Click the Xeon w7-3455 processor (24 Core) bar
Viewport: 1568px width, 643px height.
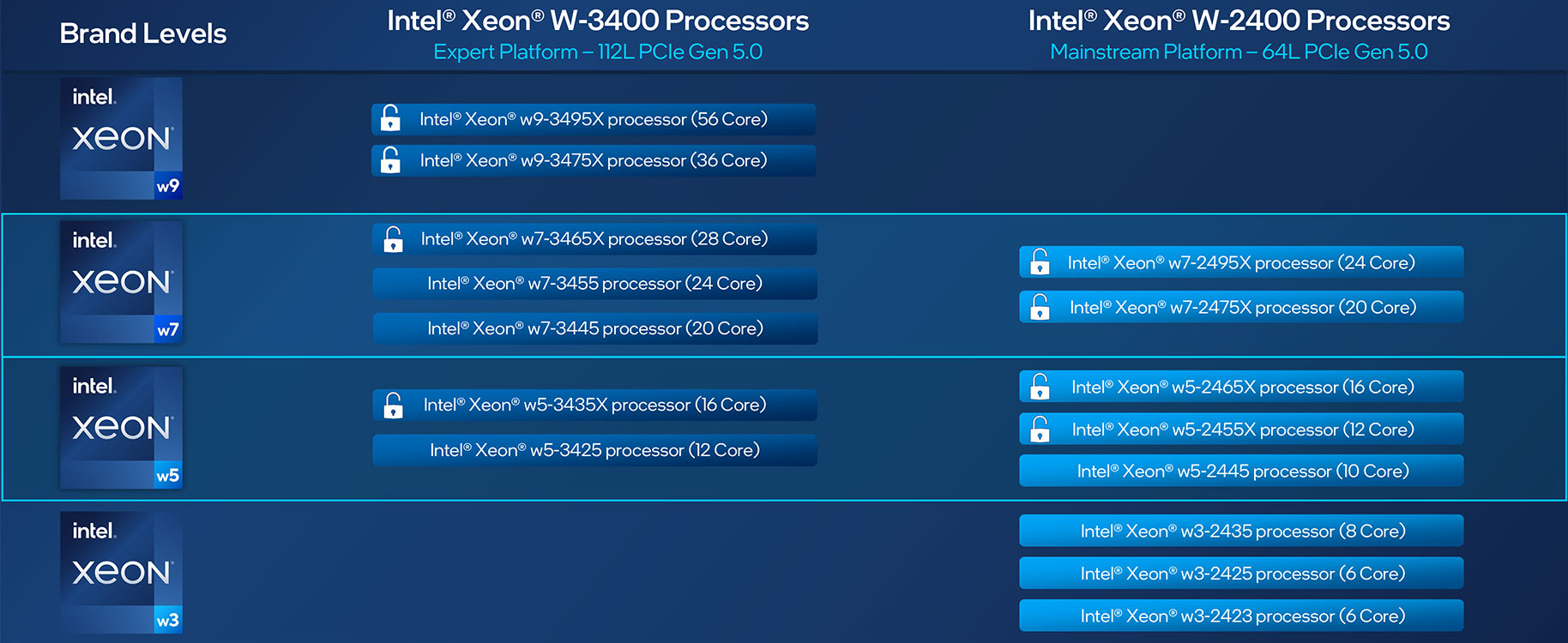[594, 284]
